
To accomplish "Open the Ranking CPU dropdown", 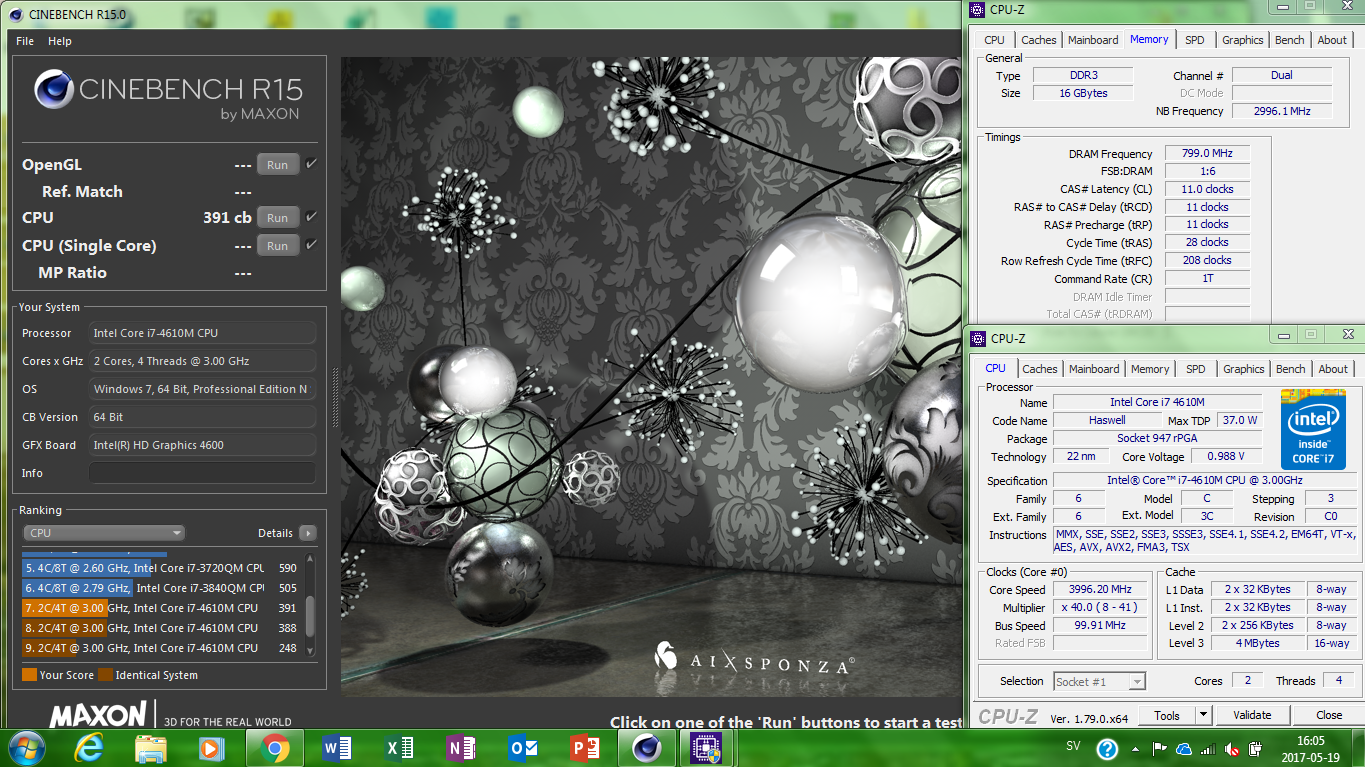I will pos(105,533).
